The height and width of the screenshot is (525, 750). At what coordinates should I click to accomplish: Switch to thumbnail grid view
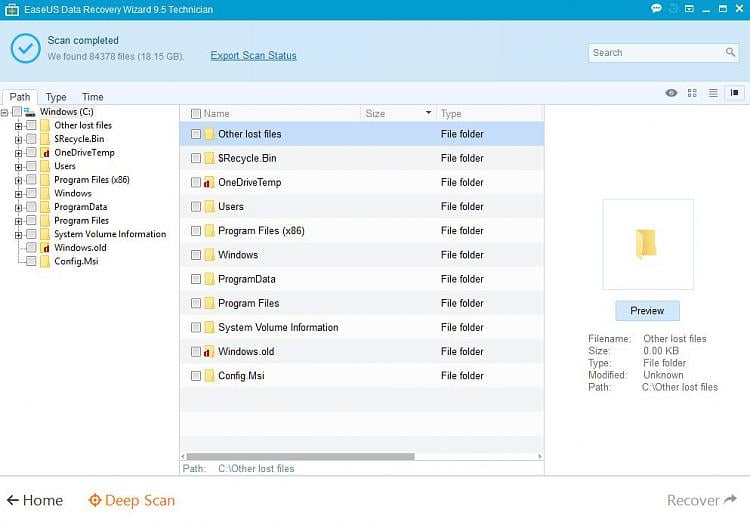[692, 93]
